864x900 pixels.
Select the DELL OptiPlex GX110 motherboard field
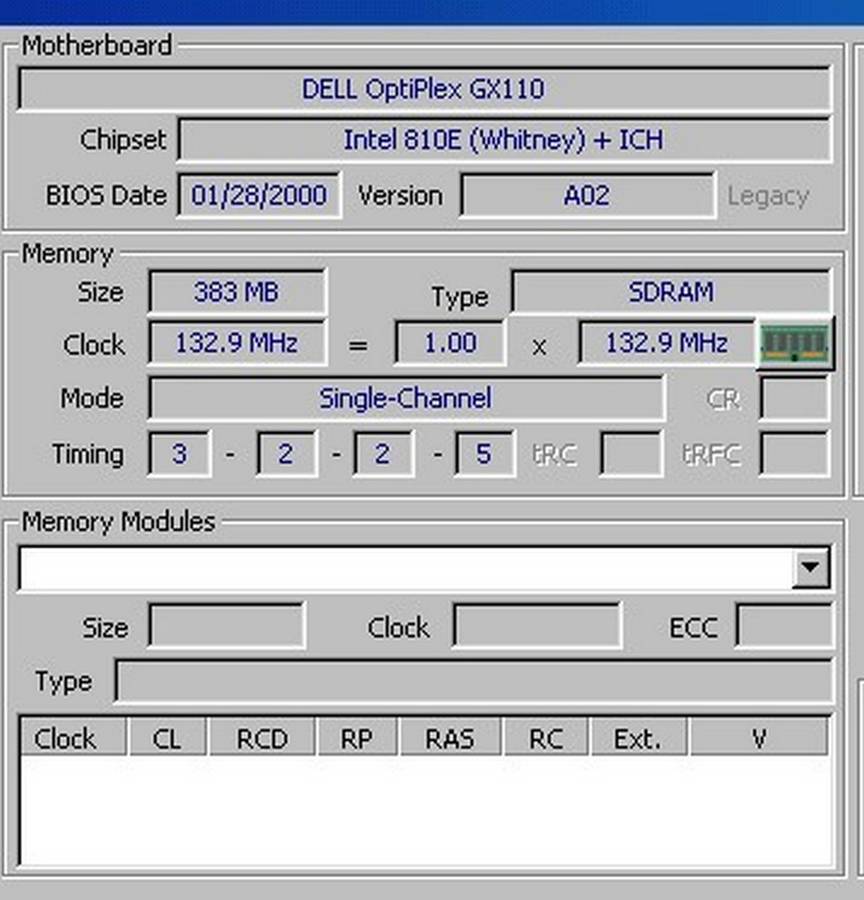pyautogui.click(x=422, y=89)
